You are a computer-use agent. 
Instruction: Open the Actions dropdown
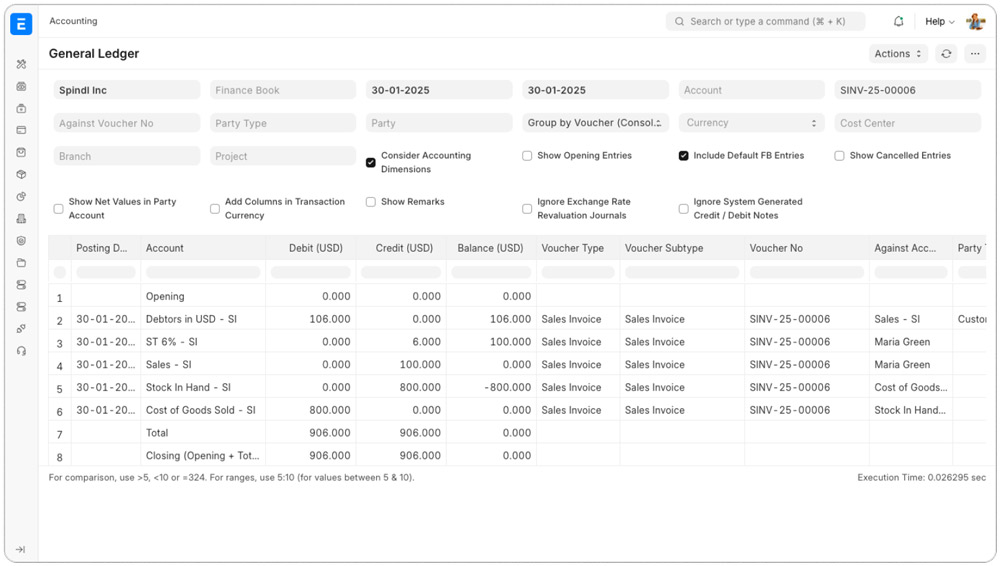(x=898, y=54)
